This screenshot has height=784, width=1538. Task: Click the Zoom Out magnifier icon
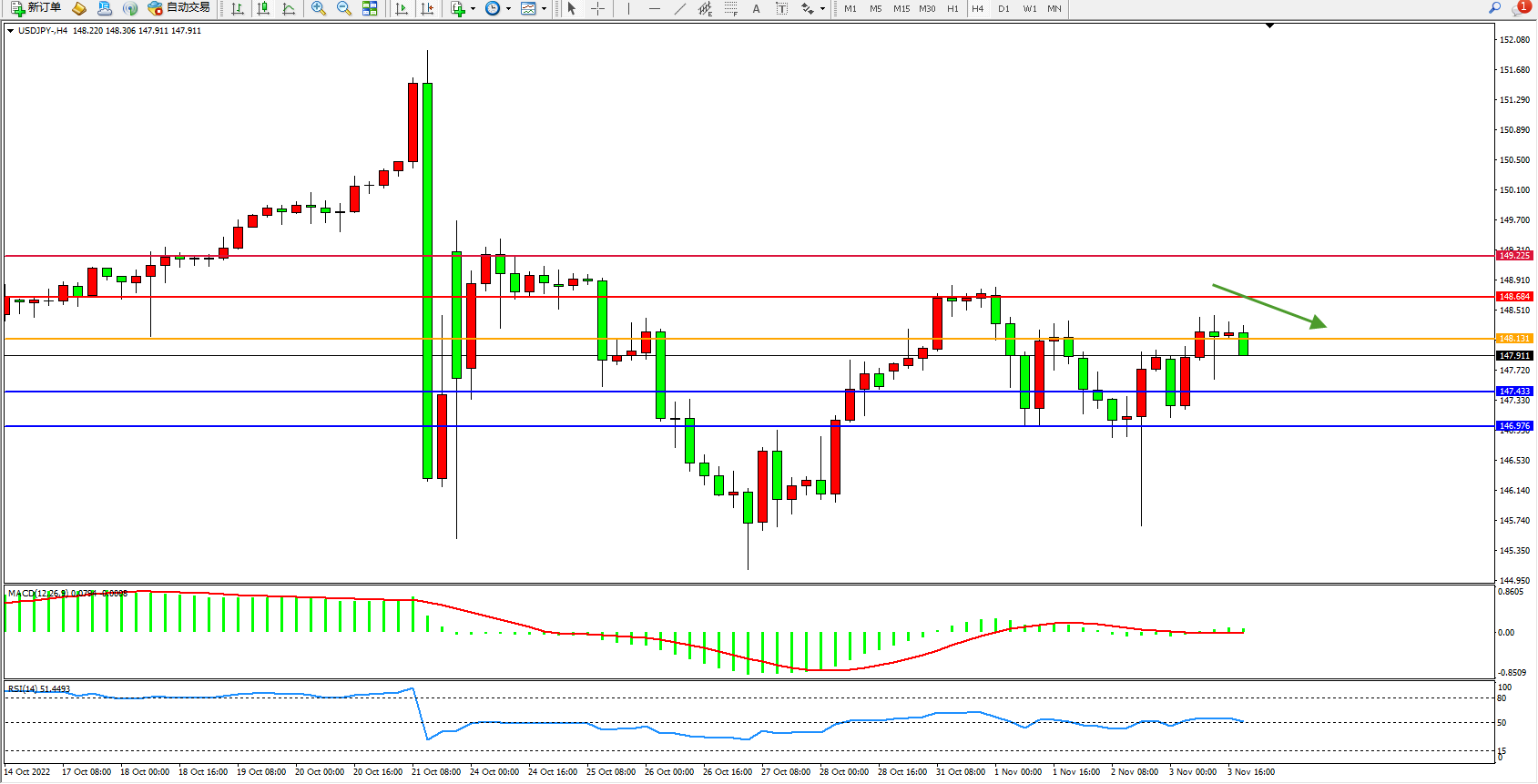tap(343, 8)
